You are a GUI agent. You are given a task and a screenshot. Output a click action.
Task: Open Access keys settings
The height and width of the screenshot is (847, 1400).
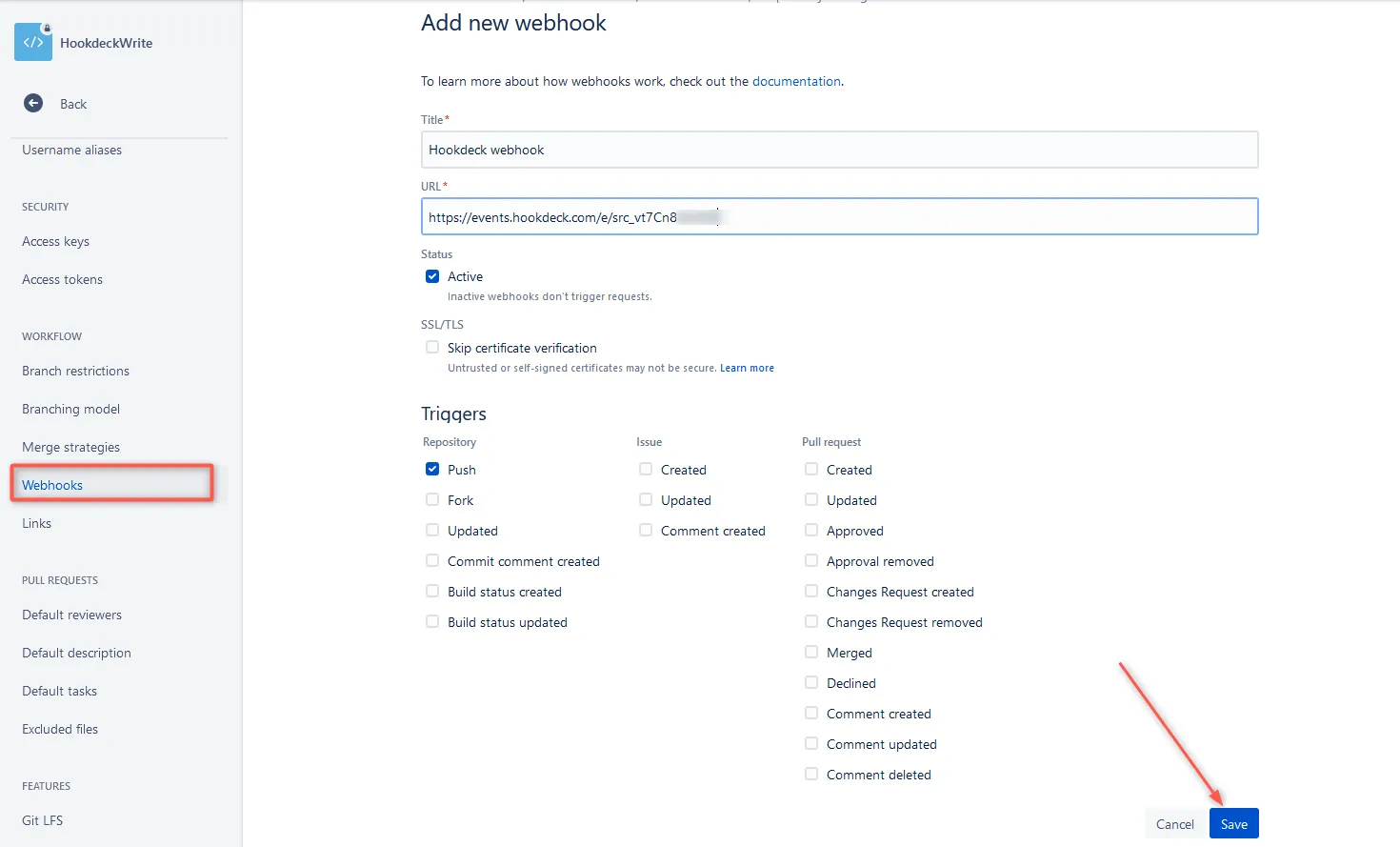[x=55, y=241]
